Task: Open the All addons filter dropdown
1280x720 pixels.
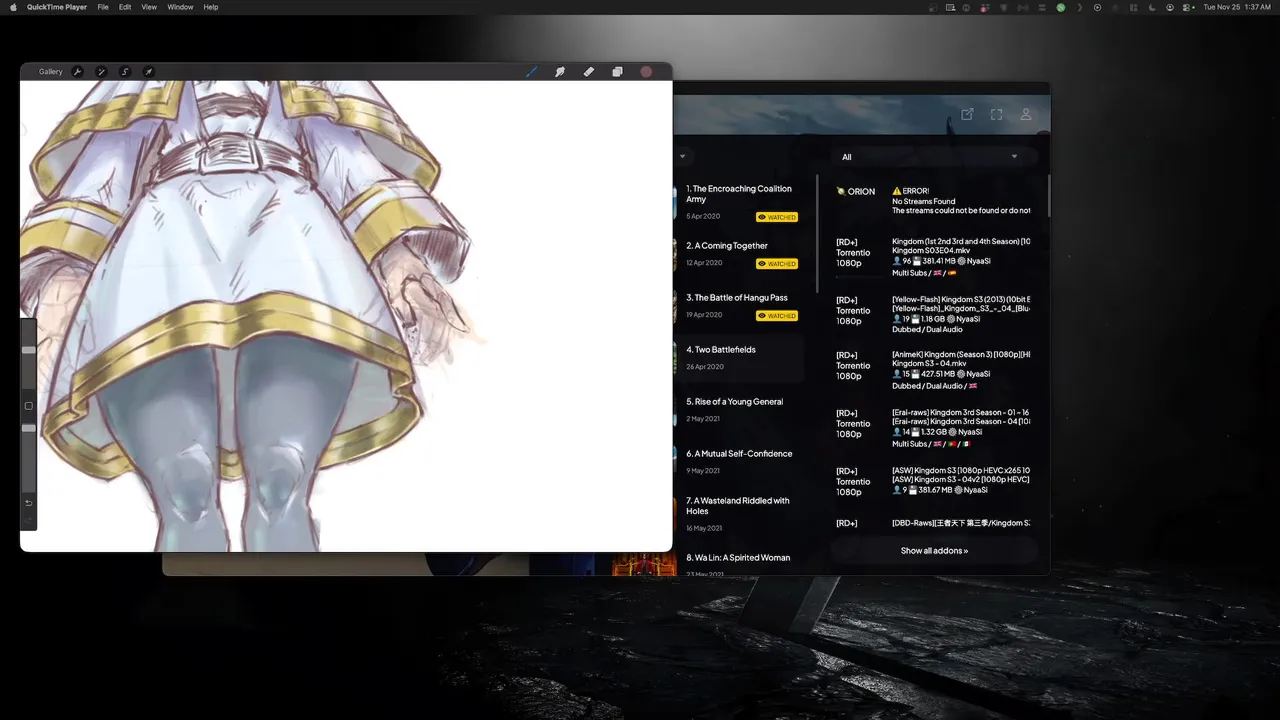Action: [x=933, y=157]
